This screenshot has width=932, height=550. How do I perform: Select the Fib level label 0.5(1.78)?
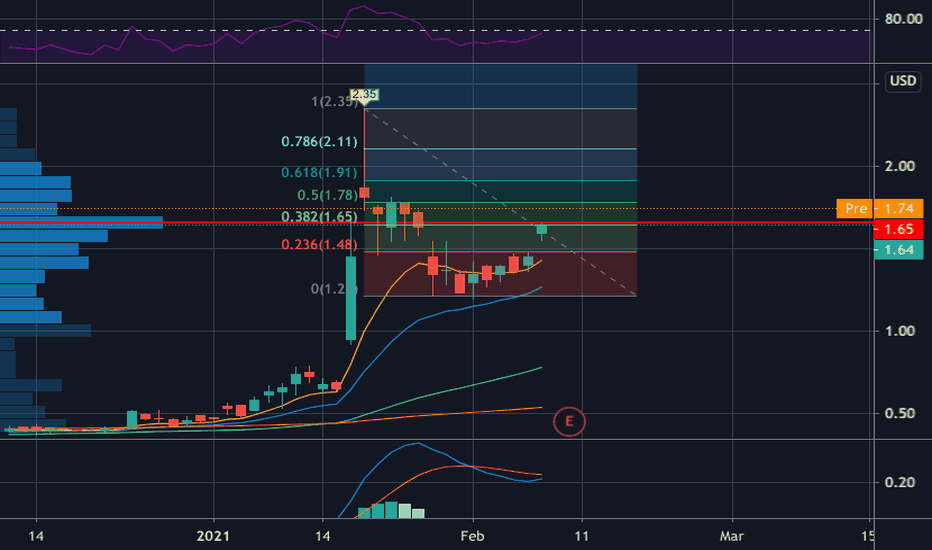328,195
